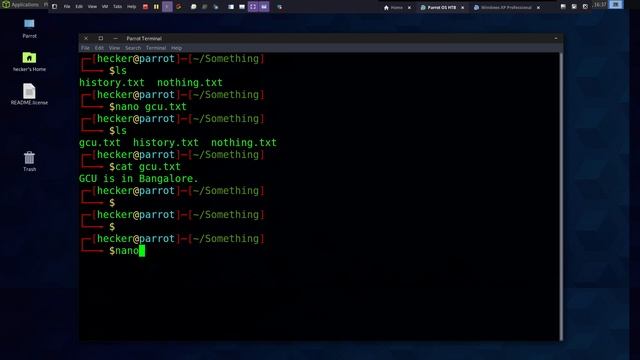Click the unity mode icon beside full screen

pyautogui.click(x=264, y=7)
